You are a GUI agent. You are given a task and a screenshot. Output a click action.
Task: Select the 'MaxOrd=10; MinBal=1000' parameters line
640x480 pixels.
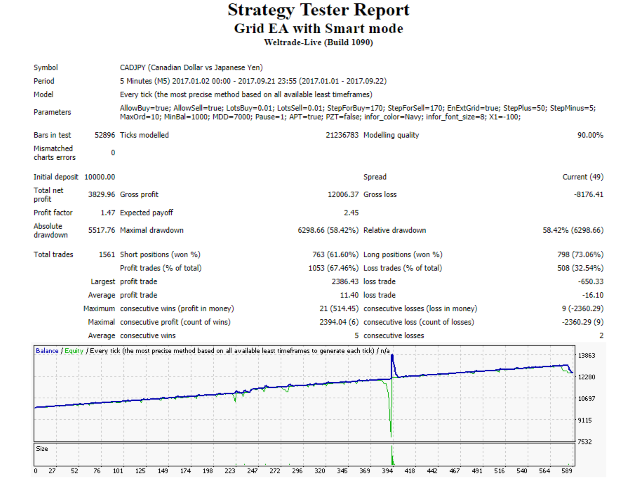(x=320, y=117)
